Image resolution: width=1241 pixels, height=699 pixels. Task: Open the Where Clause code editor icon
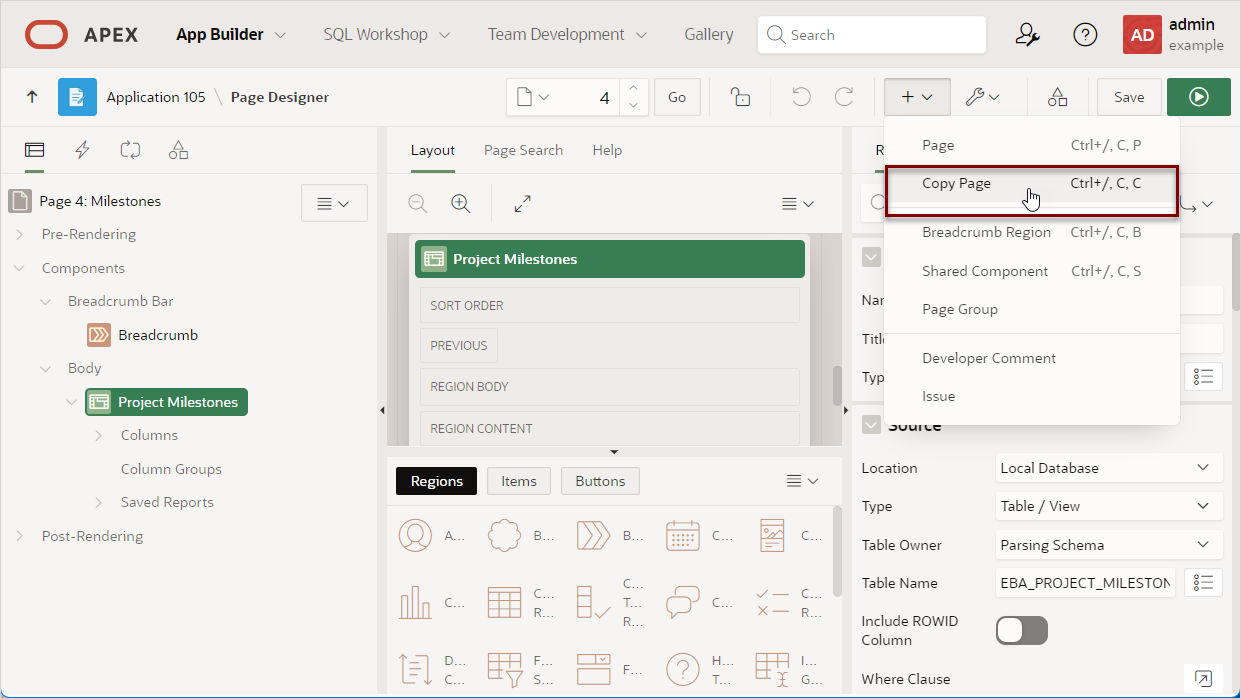(1204, 679)
